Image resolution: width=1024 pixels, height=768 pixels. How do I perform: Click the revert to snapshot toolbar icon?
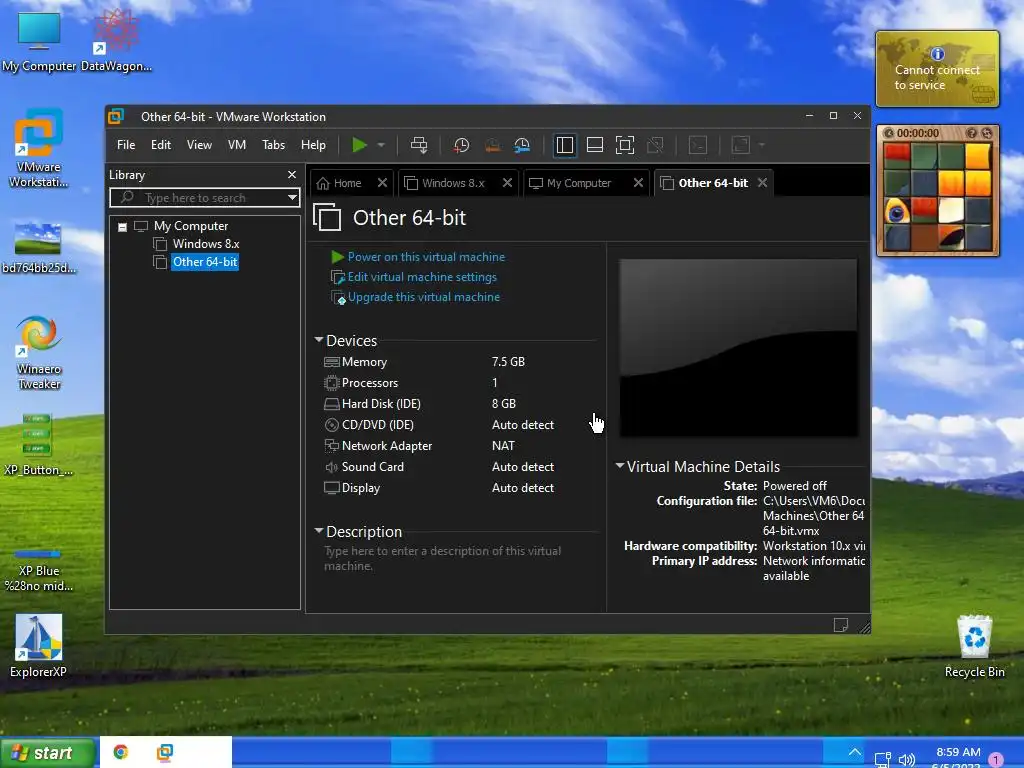[x=492, y=145]
